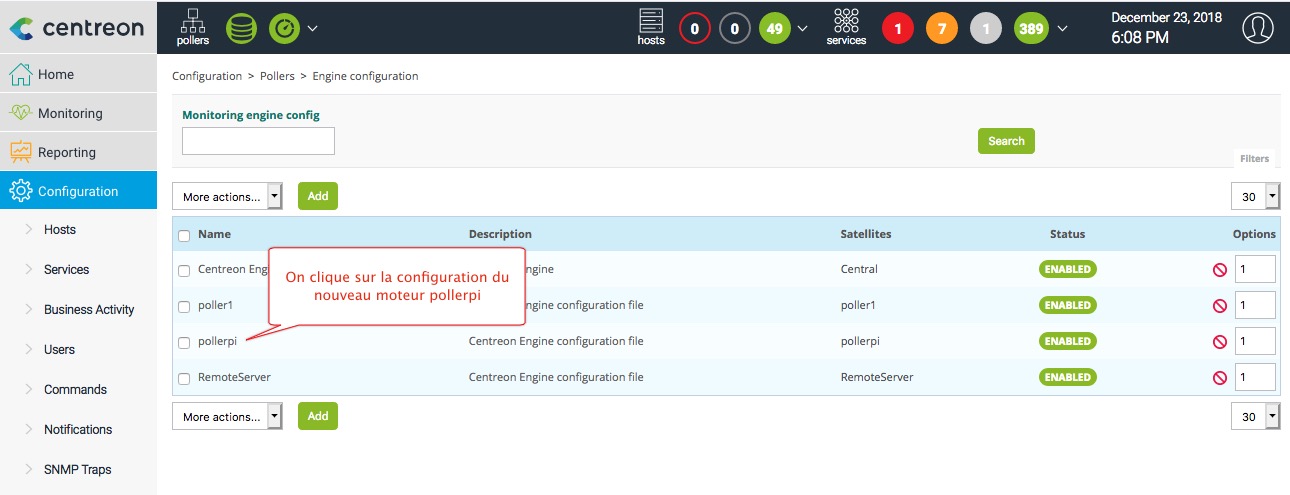The width and height of the screenshot is (1290, 495).
Task: Click the green up hosts counter showing 49
Action: pos(773,29)
